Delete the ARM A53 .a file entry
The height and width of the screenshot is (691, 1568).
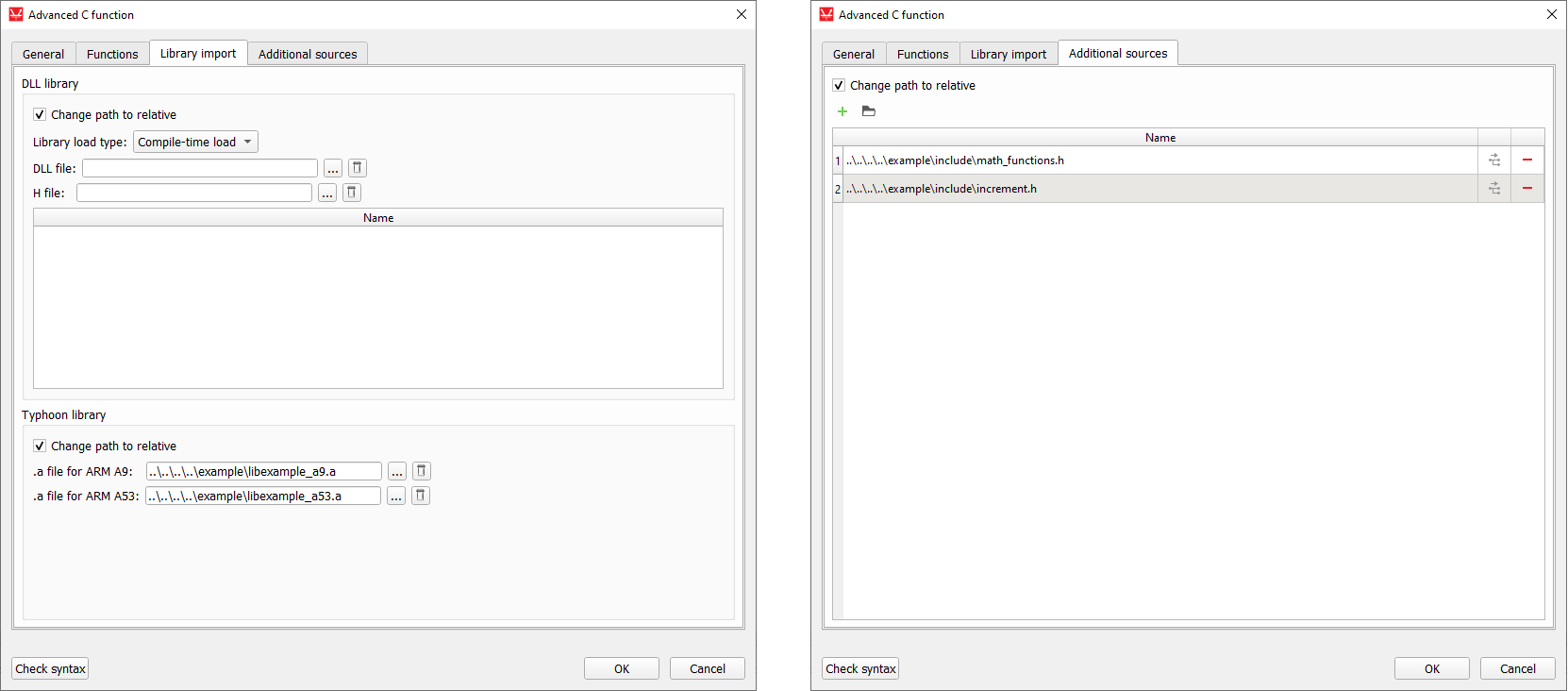(421, 496)
